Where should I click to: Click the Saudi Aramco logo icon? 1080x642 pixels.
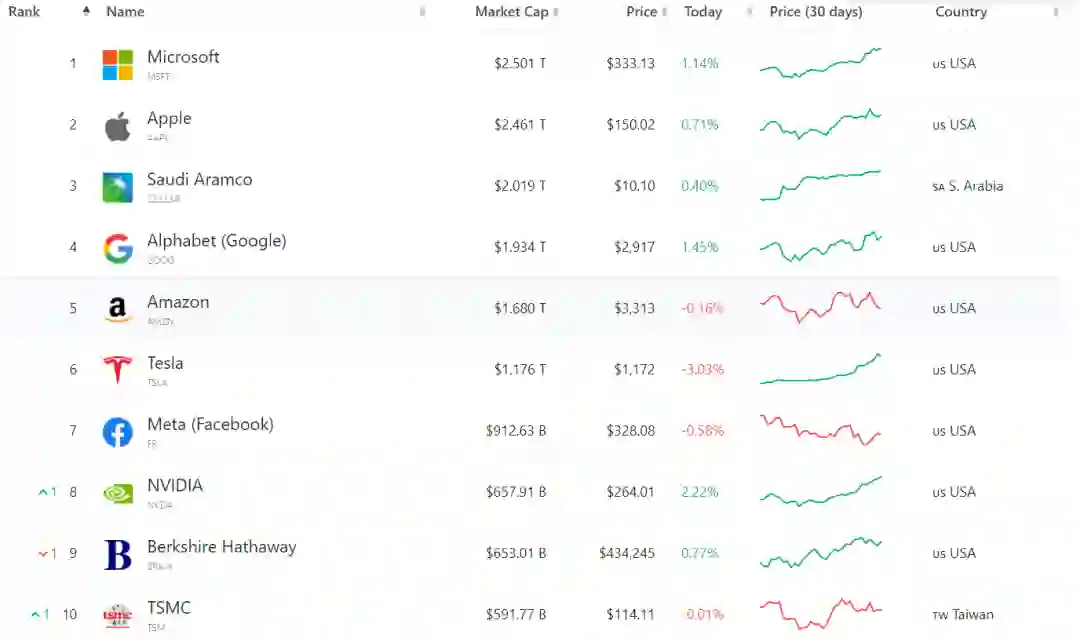click(118, 188)
